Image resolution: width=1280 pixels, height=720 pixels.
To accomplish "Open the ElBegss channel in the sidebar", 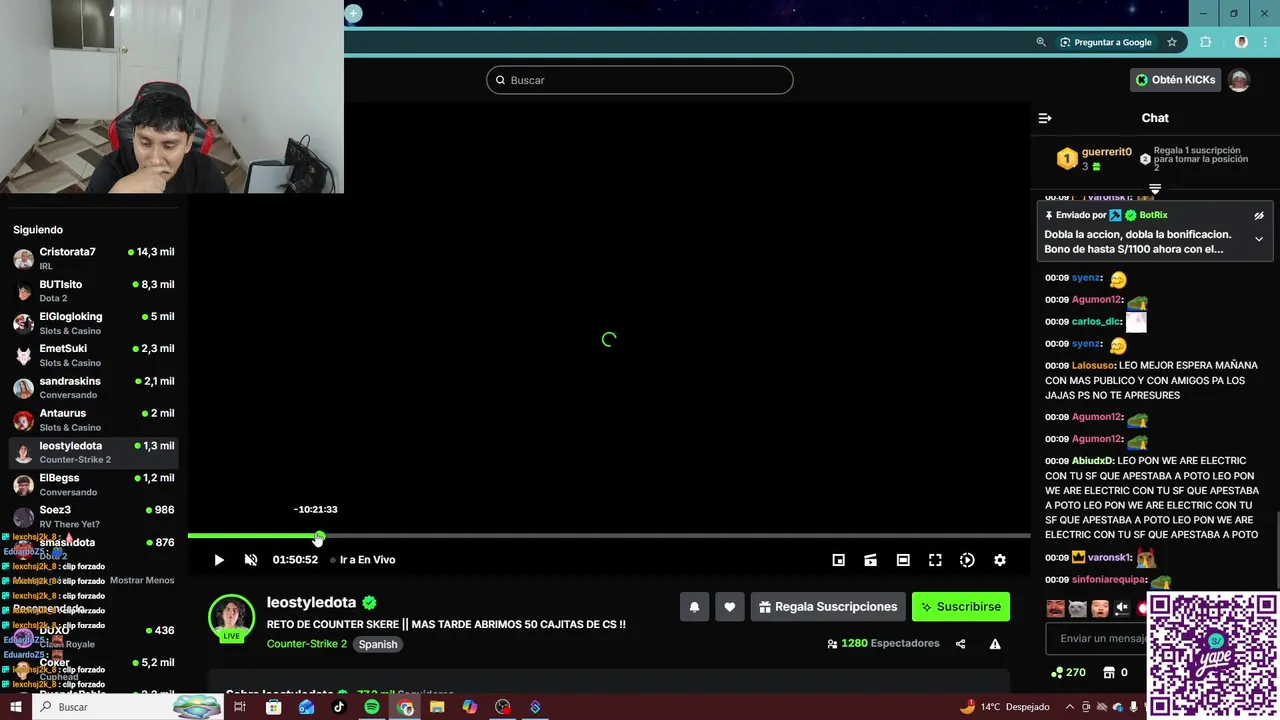I will (94, 484).
